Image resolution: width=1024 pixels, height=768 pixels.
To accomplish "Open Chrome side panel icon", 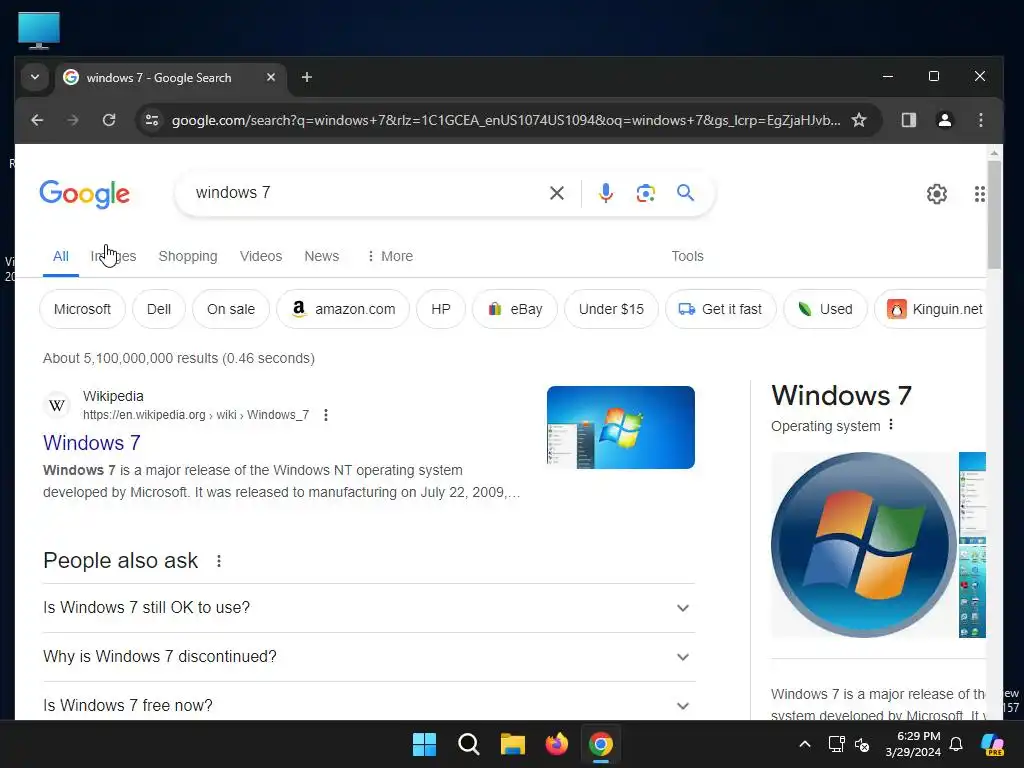I will 908,120.
